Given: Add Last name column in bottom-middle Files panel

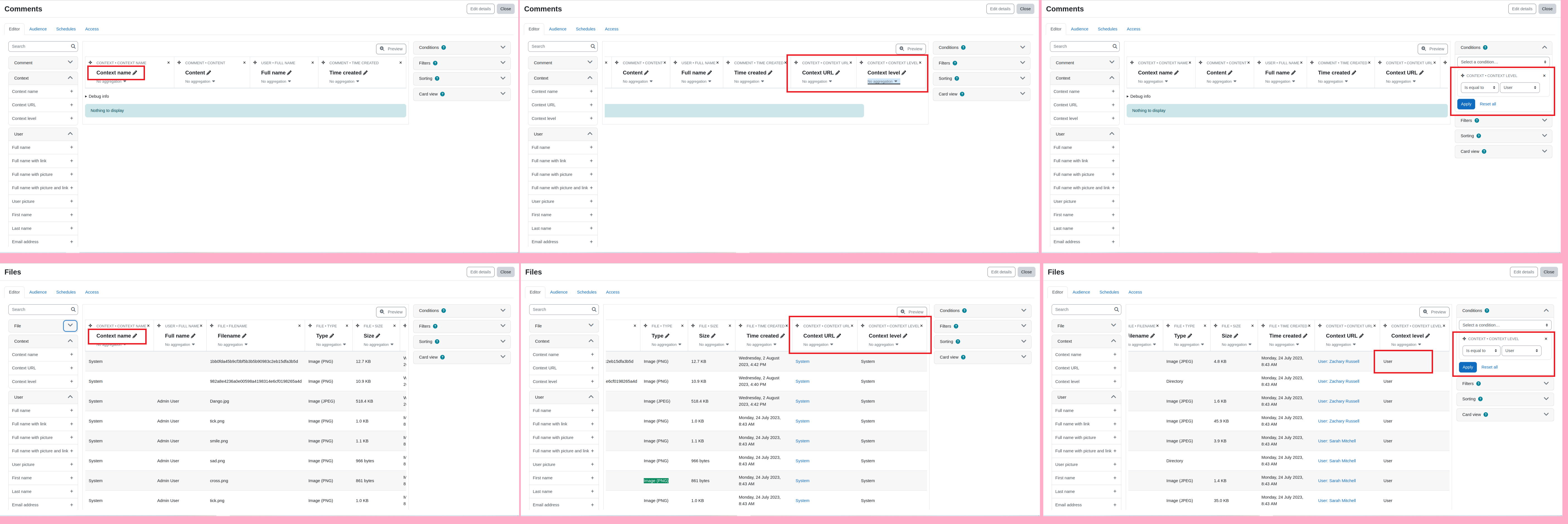Looking at the screenshot, I should point(592,491).
